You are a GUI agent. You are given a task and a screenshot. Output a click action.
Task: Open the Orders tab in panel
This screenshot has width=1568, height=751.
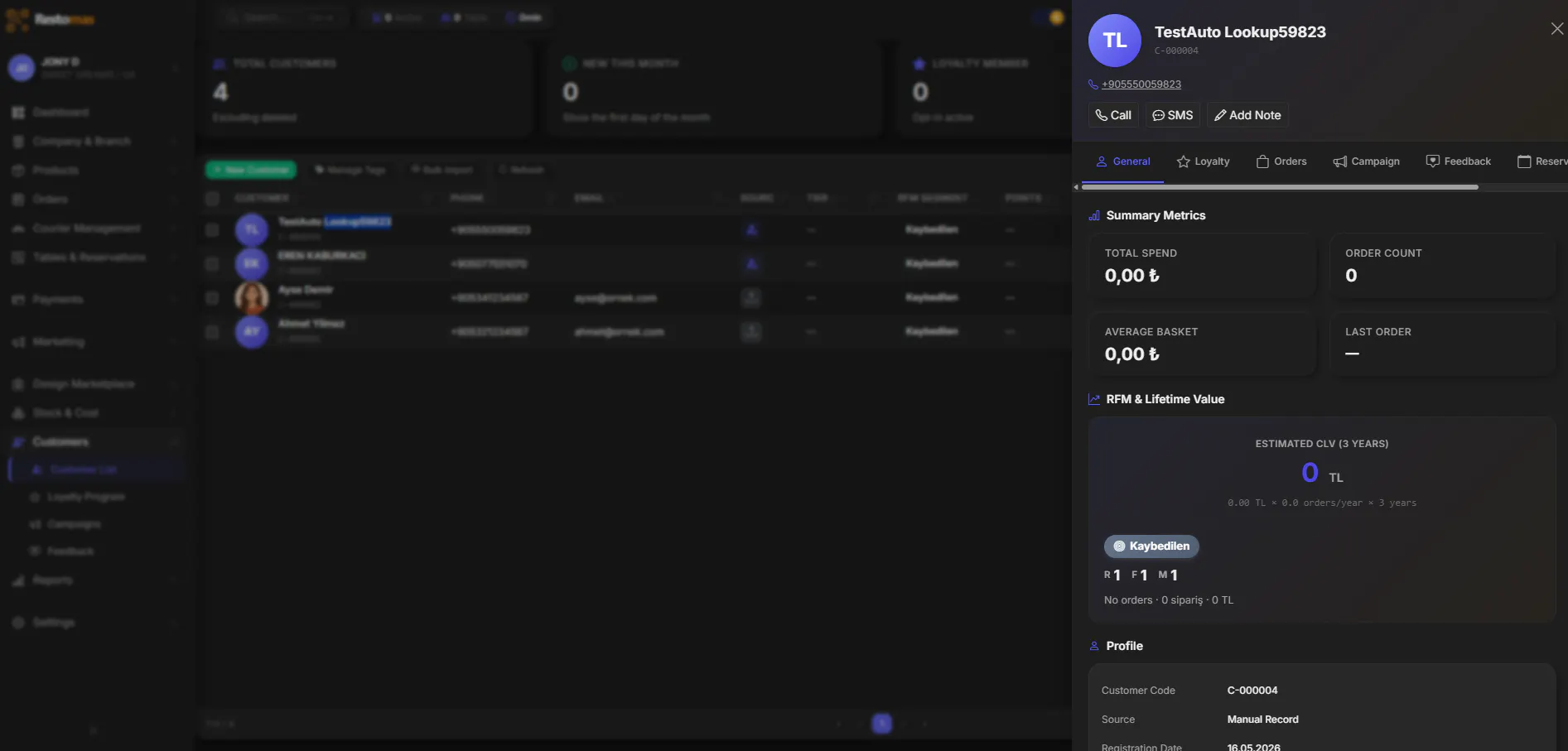pyautogui.click(x=1281, y=161)
